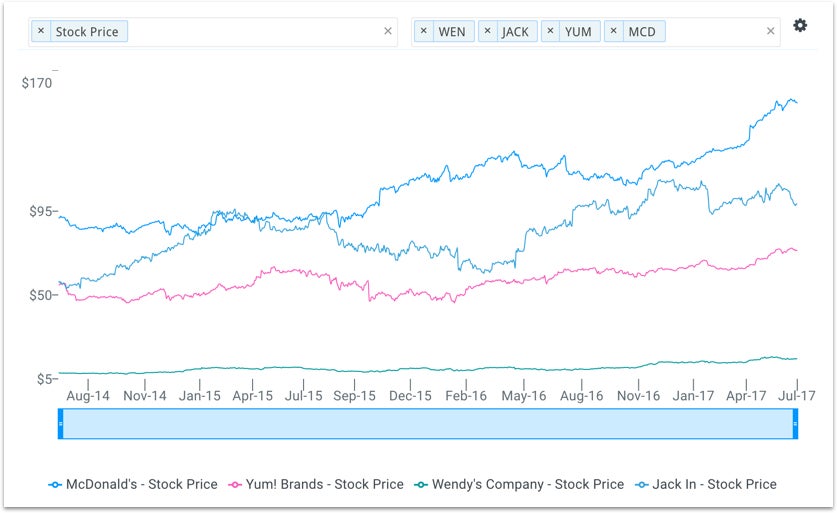Screen dimensions: 837x513
Task: Click the $170 y-axis label
Action: (x=37, y=83)
